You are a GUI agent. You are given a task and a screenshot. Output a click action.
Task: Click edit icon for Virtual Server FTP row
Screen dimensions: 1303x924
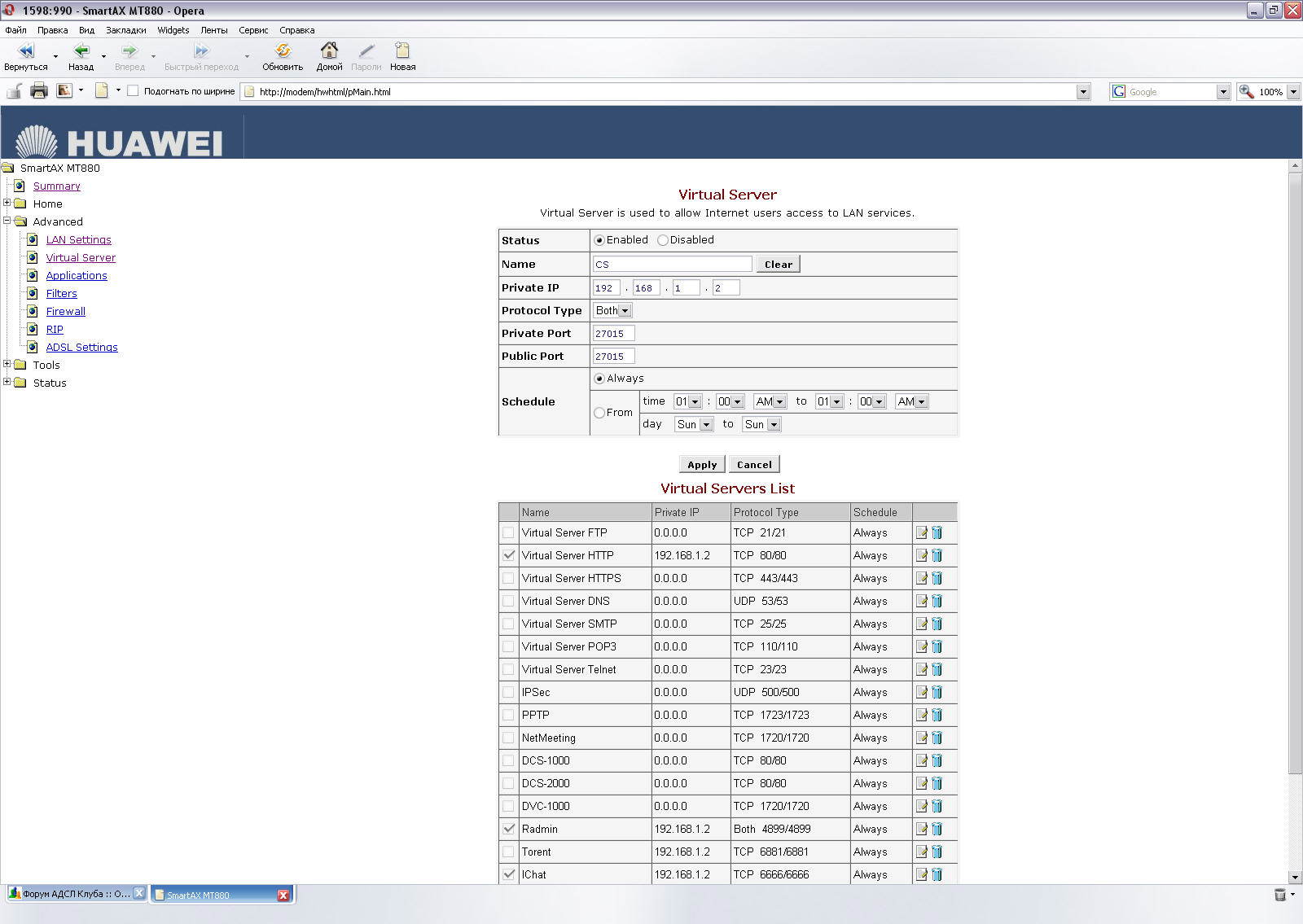click(x=922, y=532)
